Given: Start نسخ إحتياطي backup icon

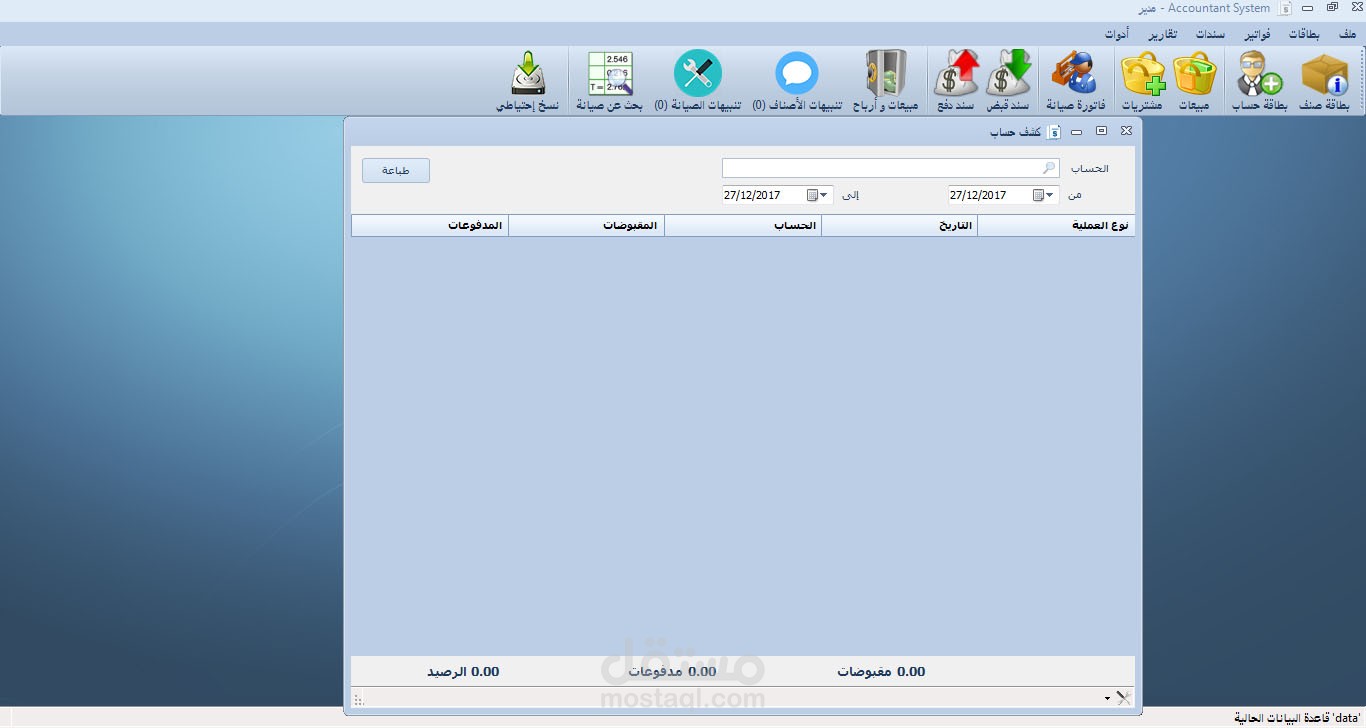Looking at the screenshot, I should pos(527,81).
